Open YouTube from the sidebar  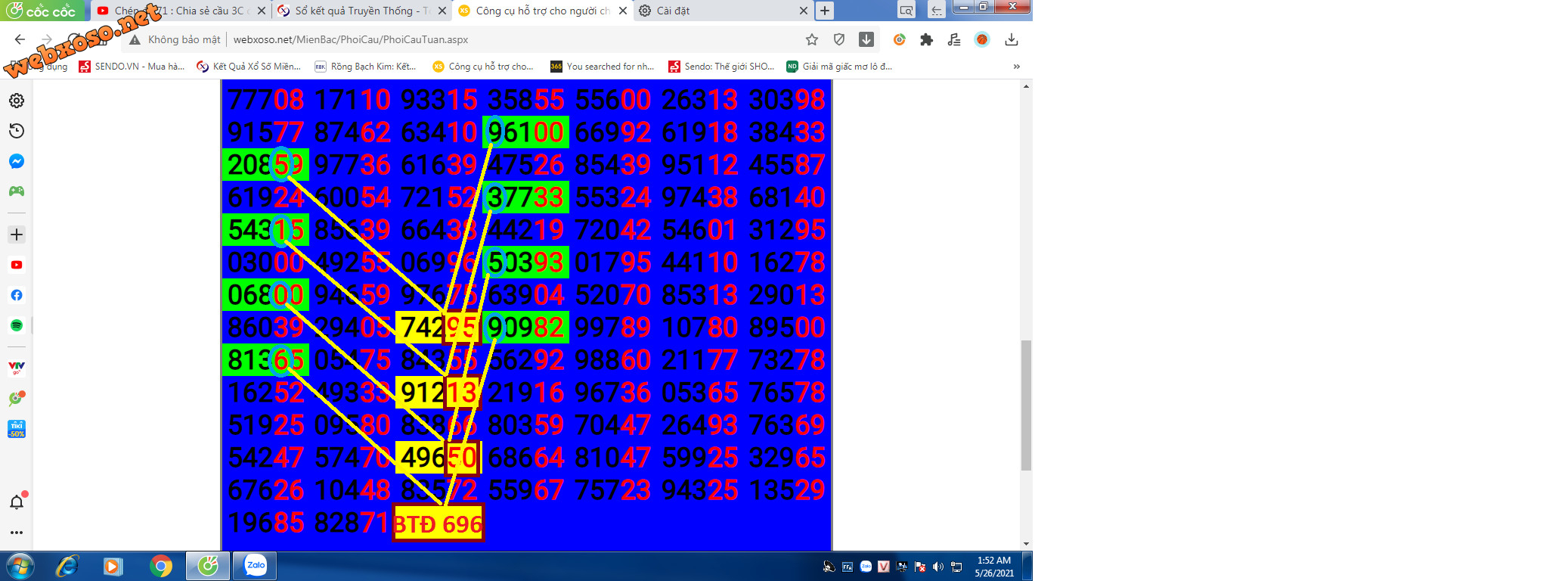(17, 265)
